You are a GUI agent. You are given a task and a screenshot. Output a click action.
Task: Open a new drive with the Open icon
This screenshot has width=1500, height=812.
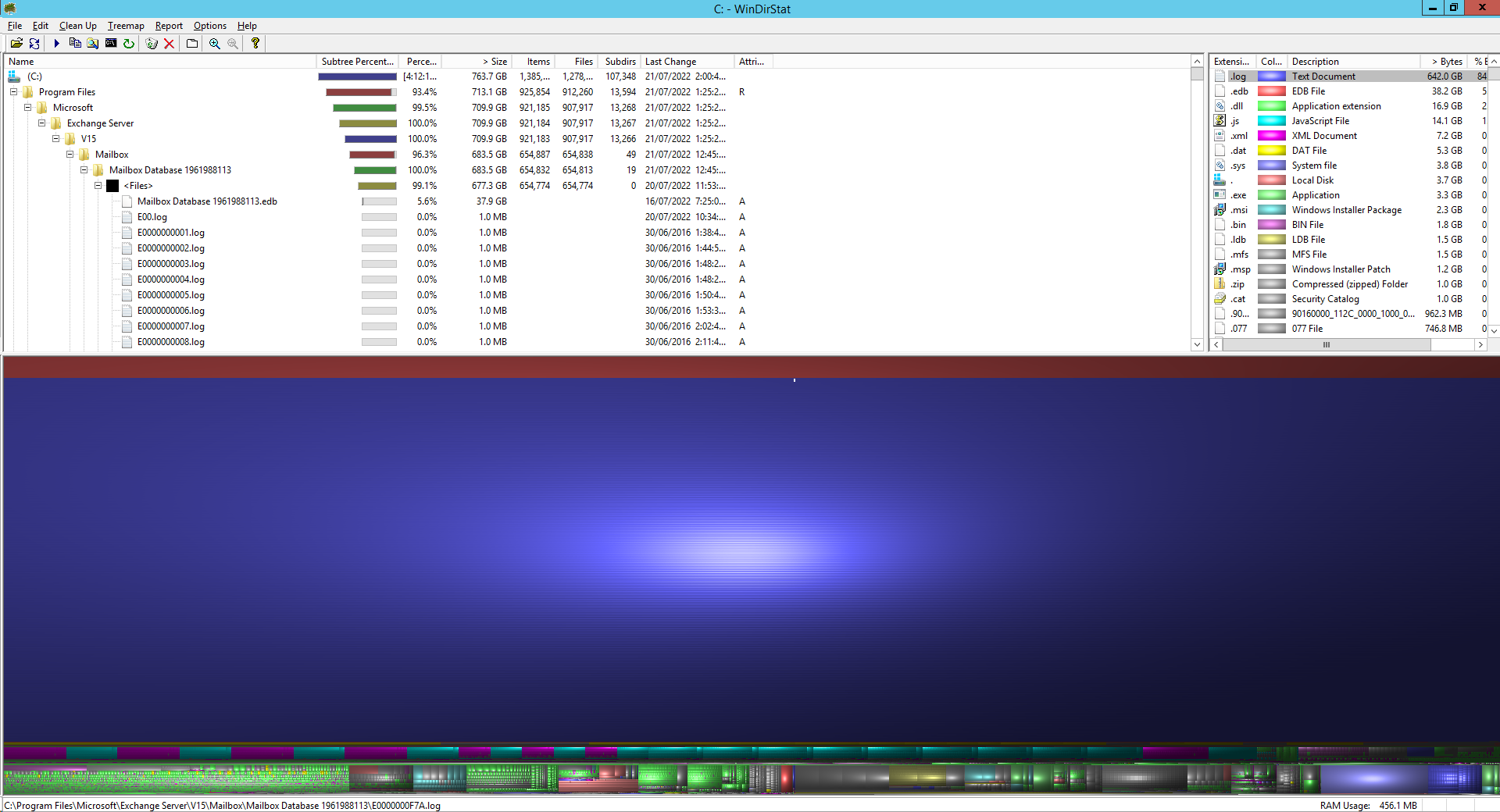point(17,43)
